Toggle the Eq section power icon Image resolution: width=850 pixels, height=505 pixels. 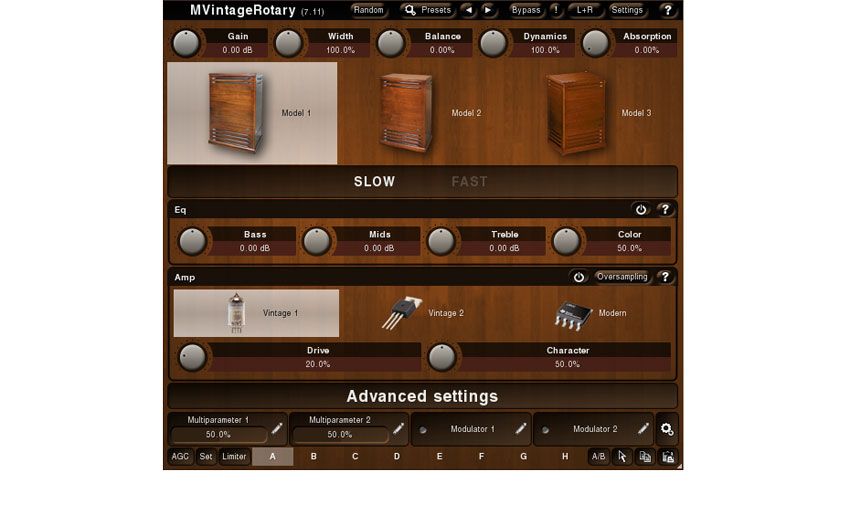click(x=641, y=209)
